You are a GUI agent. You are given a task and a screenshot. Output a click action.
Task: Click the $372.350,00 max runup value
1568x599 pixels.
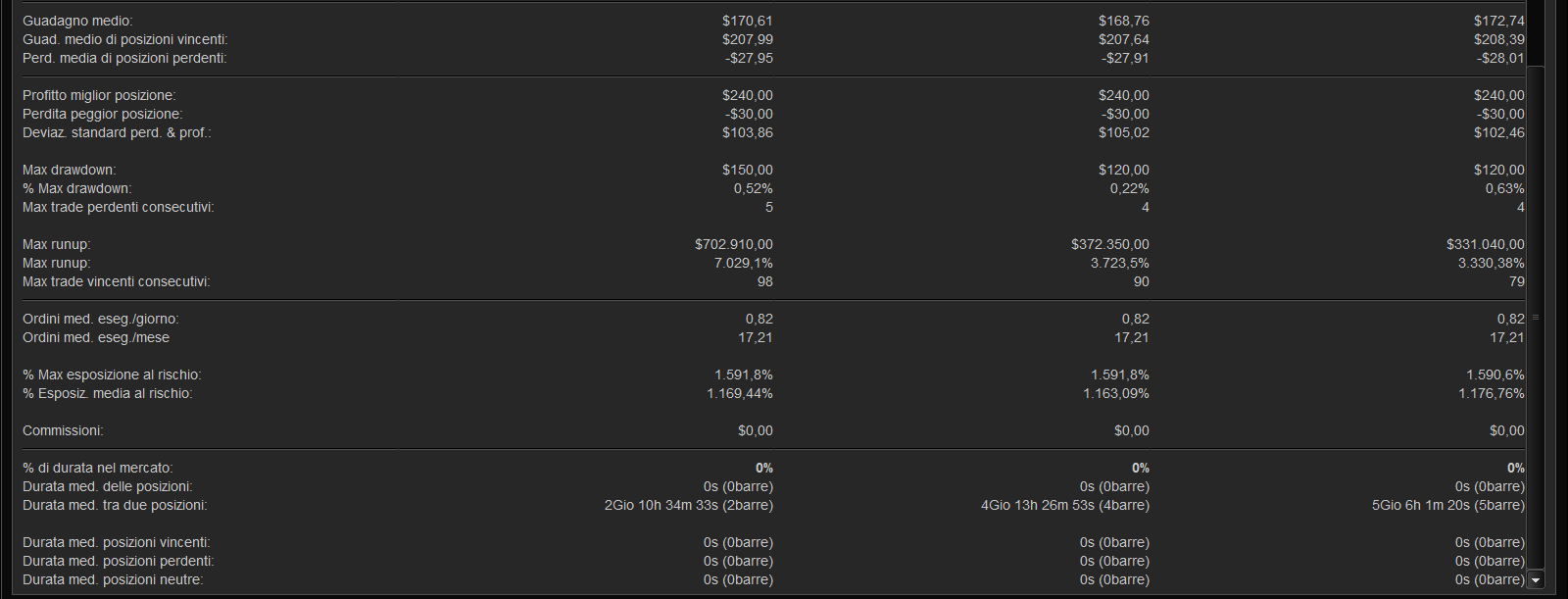point(1109,244)
